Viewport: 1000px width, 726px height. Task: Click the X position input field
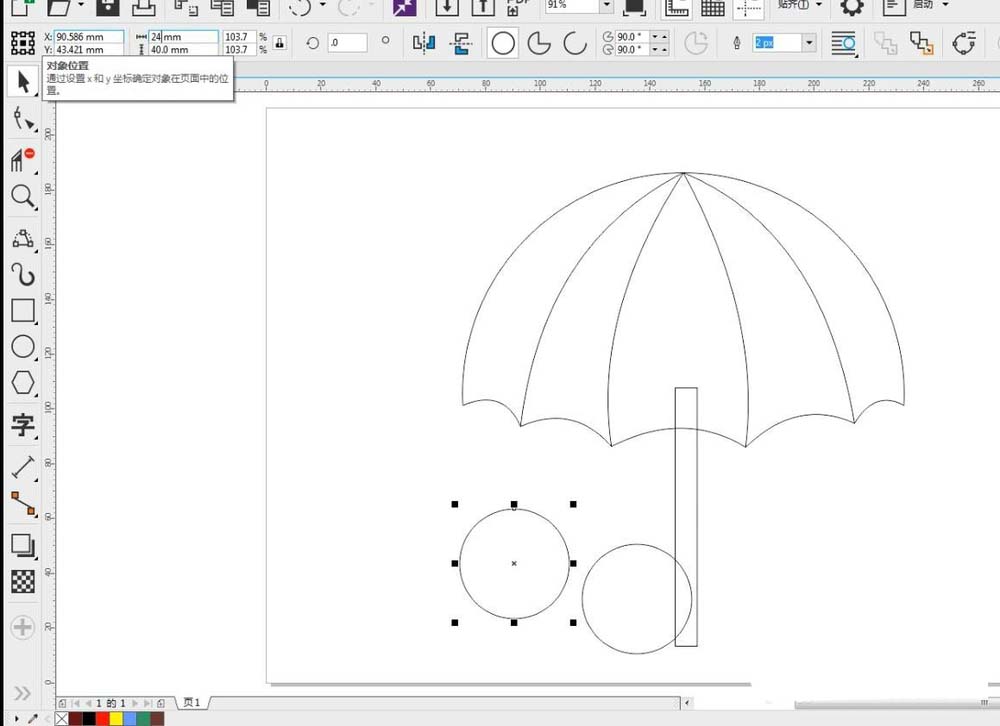(x=90, y=36)
